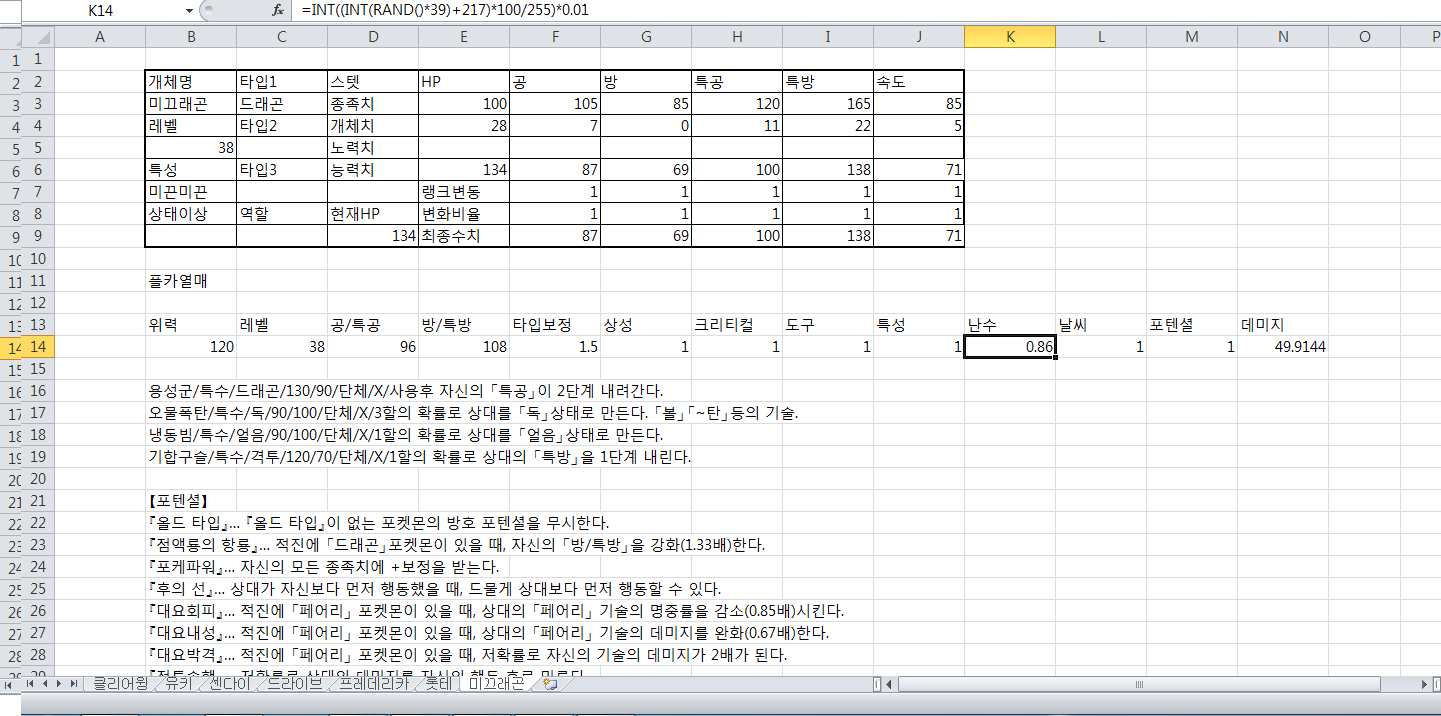This screenshot has width=1441, height=716.
Task: Select column K header
Action: coord(1009,37)
